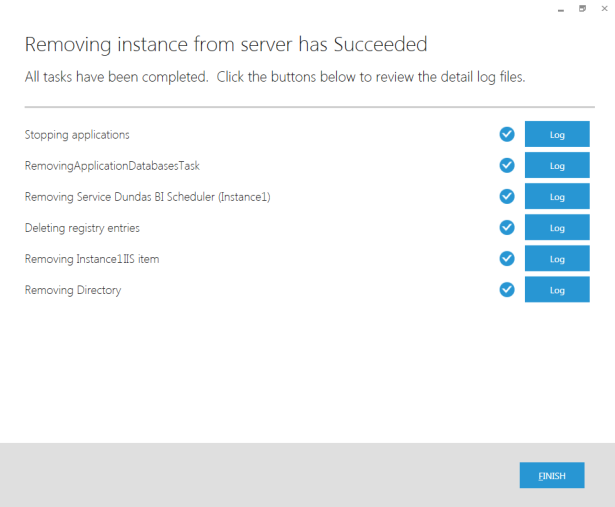
Task: Click checkmark beside Removing Instance1IIS item
Action: 507,258
